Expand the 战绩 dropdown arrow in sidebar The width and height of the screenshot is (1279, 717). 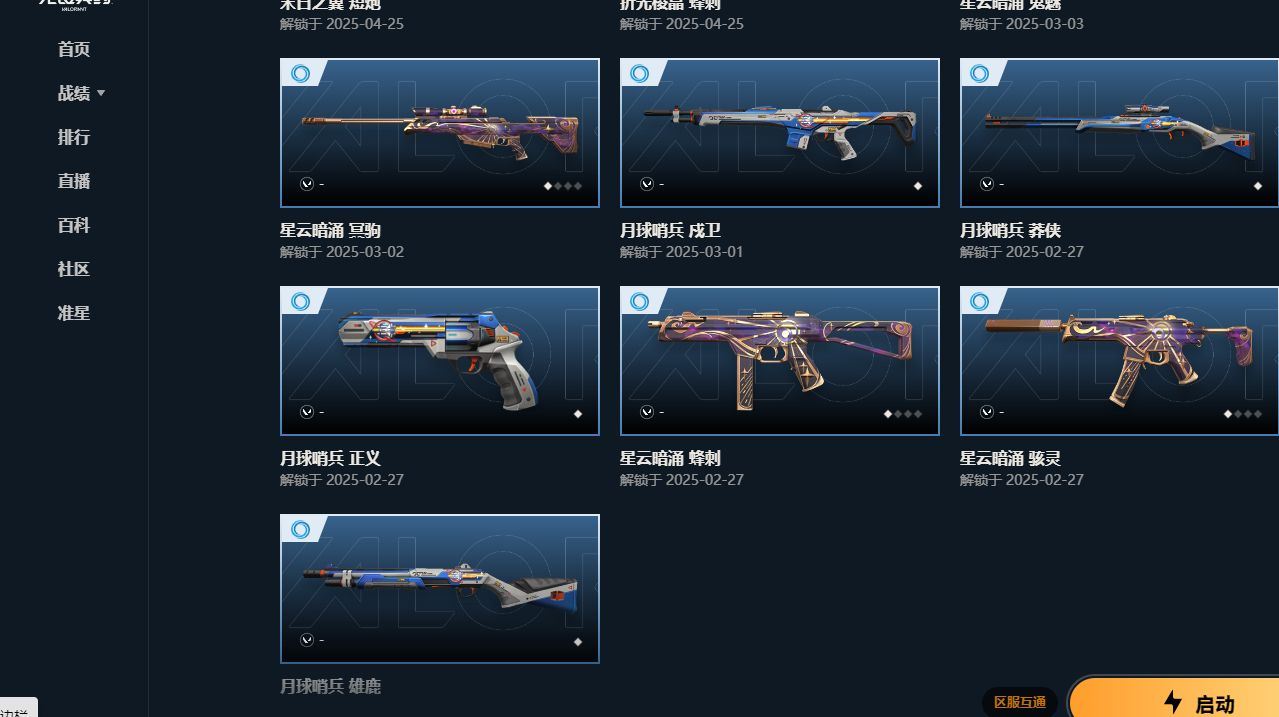click(x=101, y=93)
